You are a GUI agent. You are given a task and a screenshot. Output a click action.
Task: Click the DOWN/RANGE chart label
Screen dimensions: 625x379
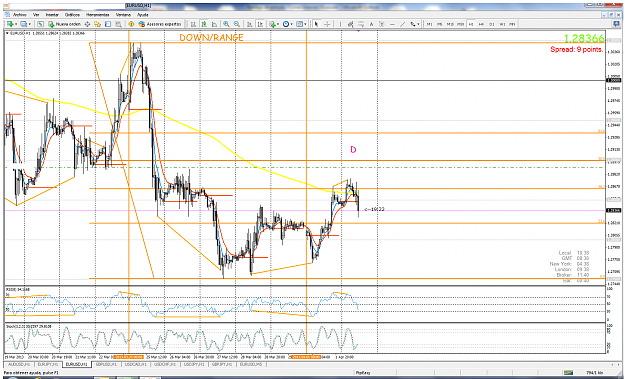(x=211, y=38)
